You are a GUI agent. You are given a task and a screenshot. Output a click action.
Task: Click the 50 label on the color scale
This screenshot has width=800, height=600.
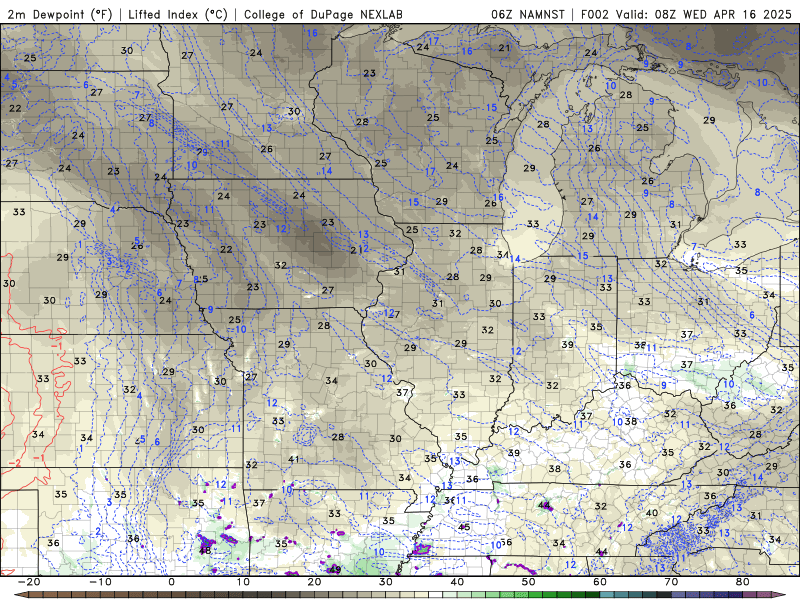[529, 582]
